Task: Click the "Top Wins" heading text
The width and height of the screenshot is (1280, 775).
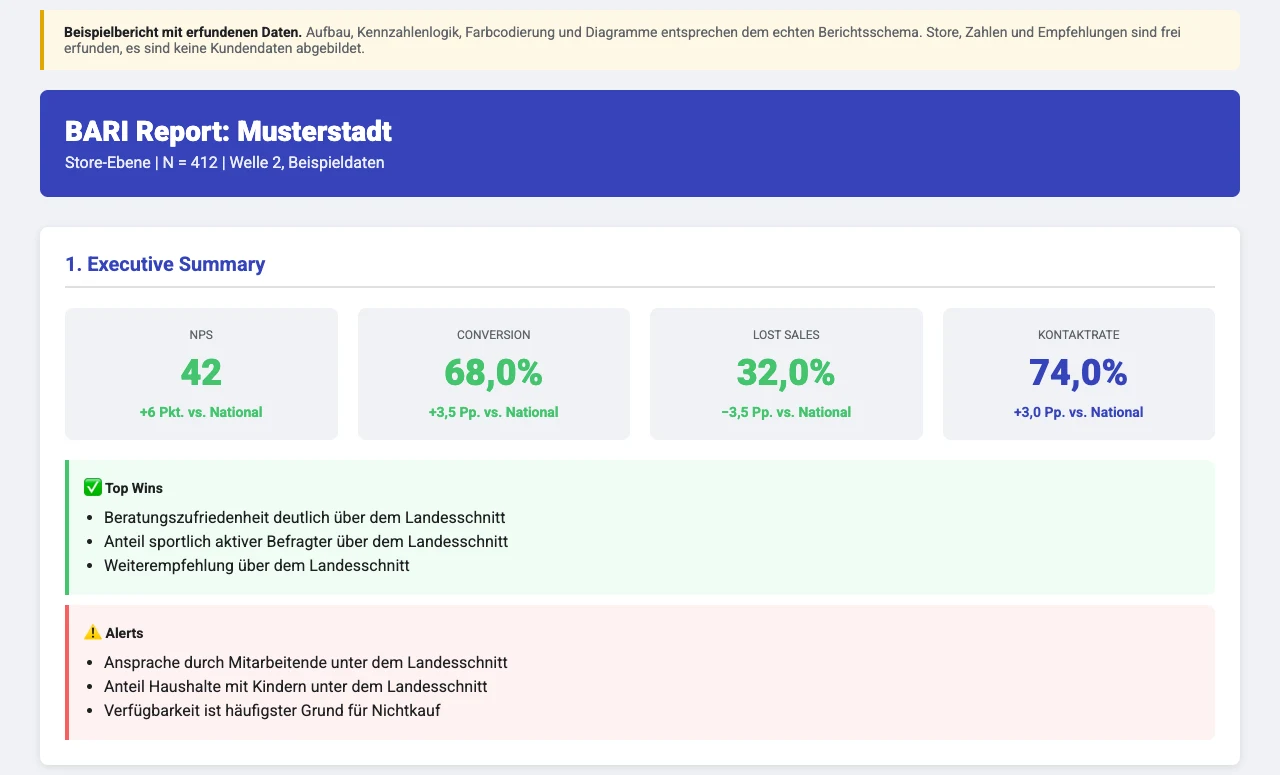Action: tap(134, 489)
